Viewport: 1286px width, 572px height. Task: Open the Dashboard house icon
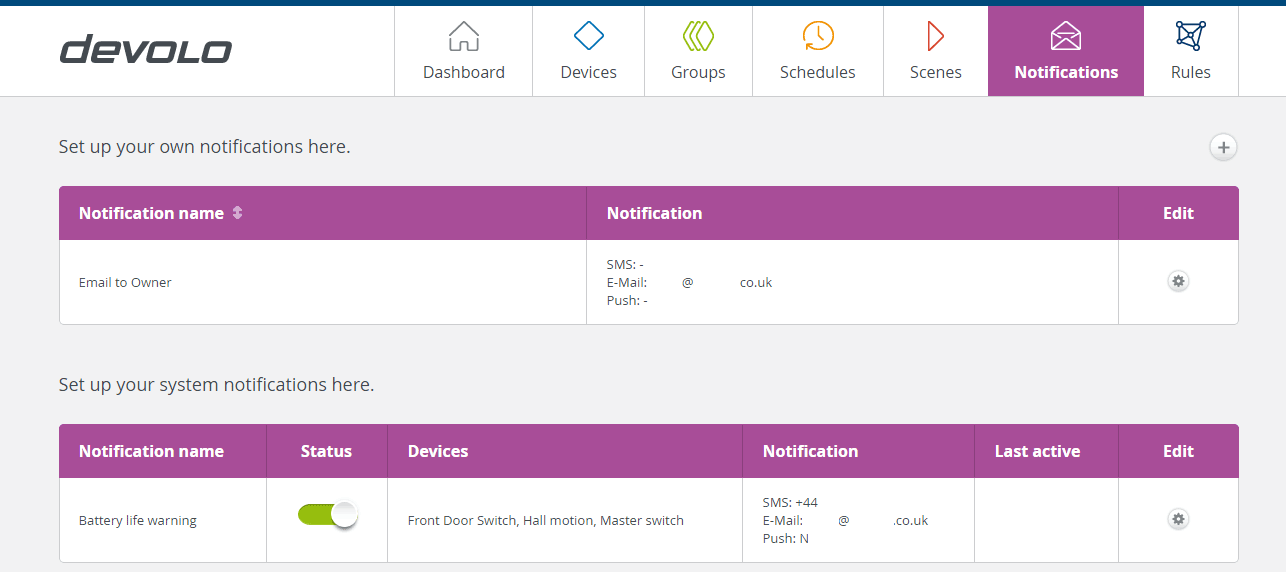pos(464,37)
